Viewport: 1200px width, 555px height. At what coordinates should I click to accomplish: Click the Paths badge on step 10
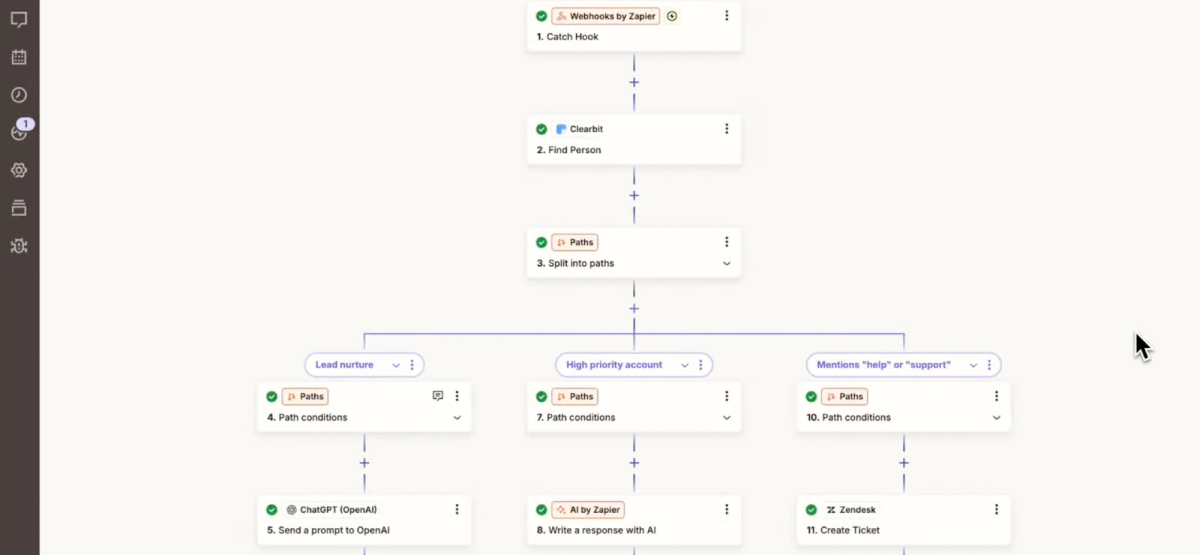(x=844, y=396)
